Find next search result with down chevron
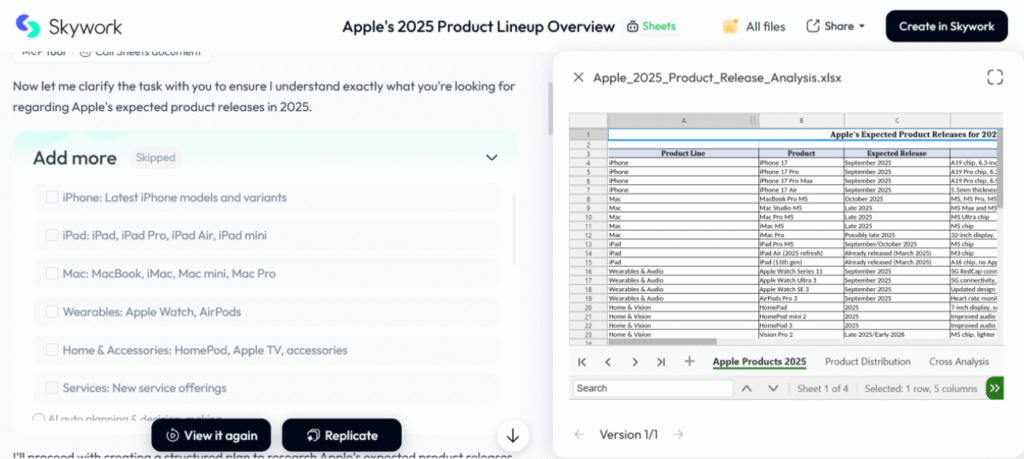The height and width of the screenshot is (459, 1024). 773,388
